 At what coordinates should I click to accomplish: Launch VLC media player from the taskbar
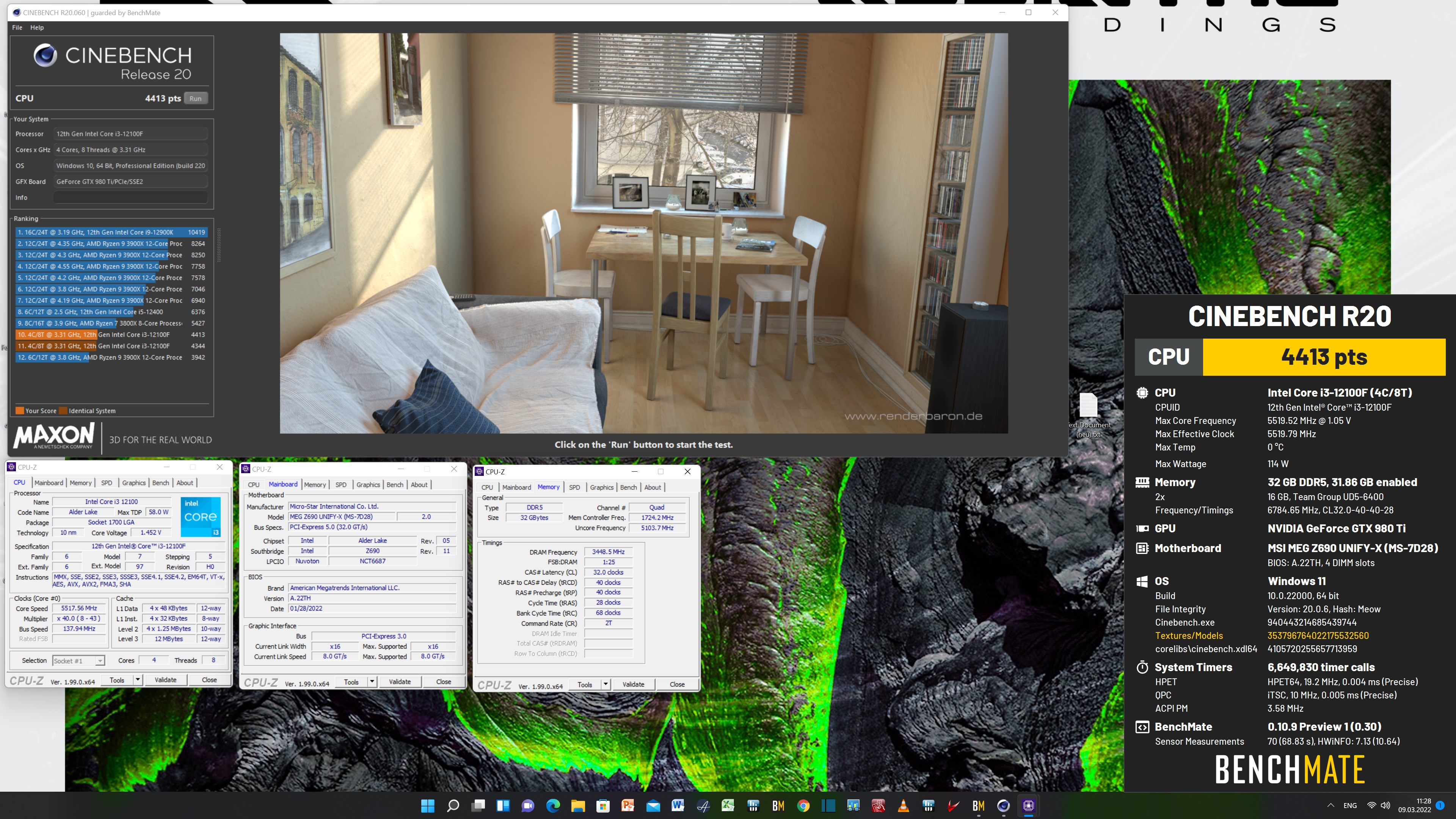click(903, 805)
